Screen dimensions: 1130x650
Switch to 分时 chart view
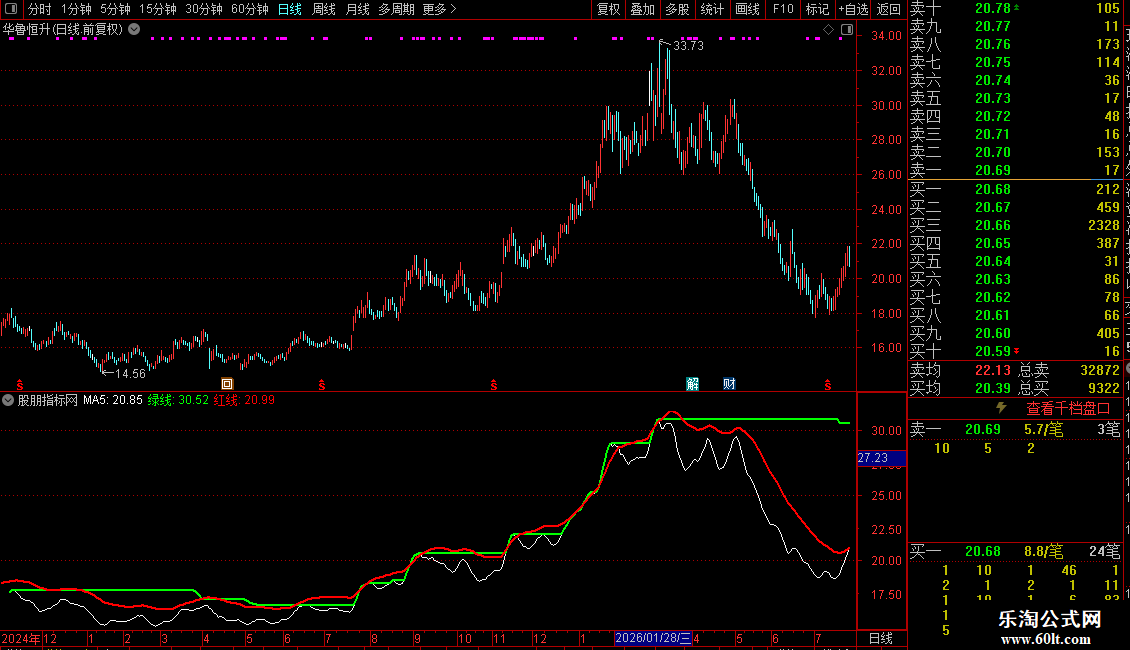[x=40, y=9]
